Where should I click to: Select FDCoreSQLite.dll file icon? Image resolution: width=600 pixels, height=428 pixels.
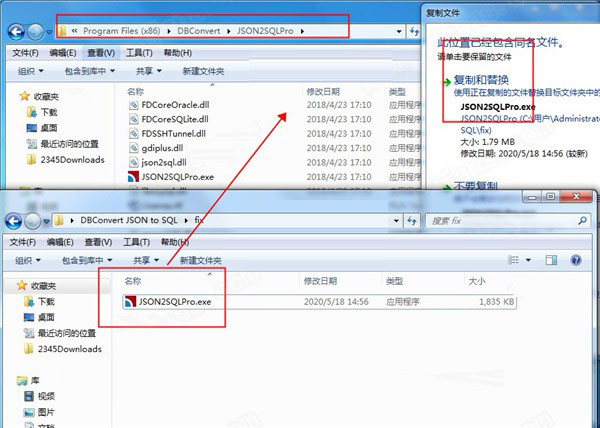point(134,119)
